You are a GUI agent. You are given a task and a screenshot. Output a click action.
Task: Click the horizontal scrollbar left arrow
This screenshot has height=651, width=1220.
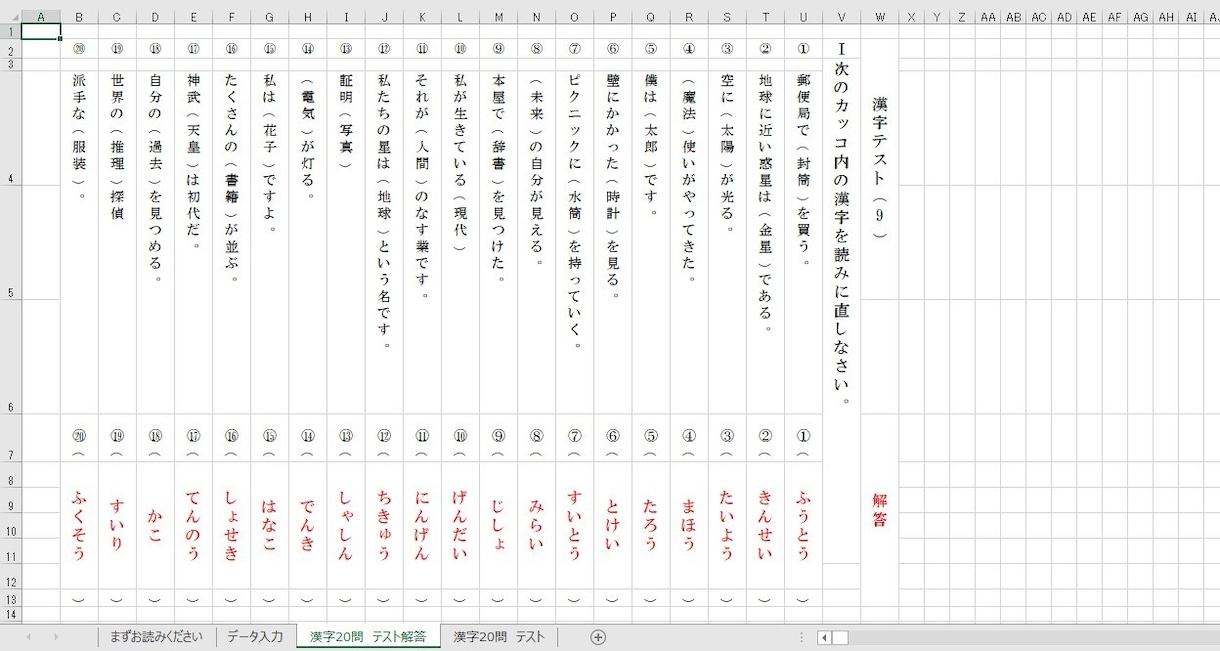coord(824,637)
